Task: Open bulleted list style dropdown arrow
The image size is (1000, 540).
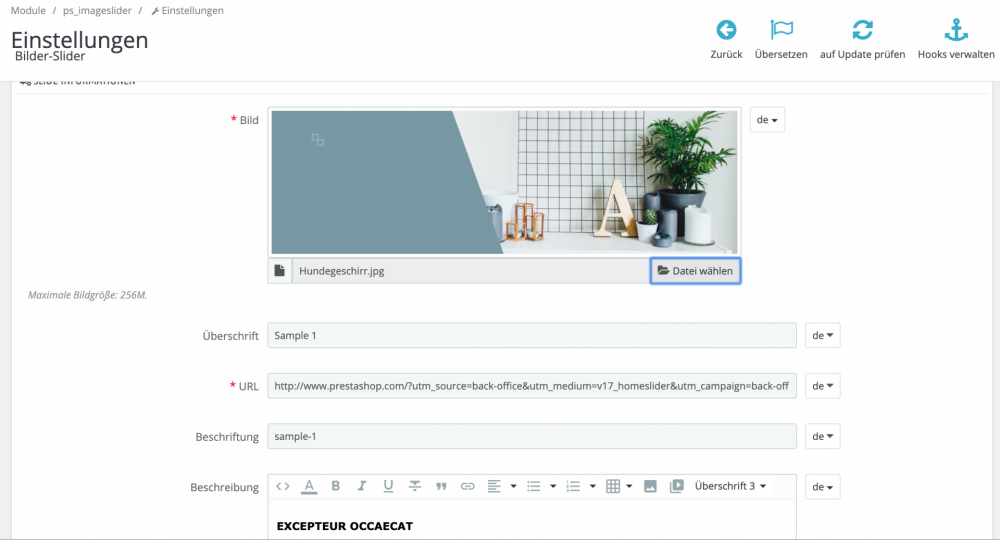Action: coord(553,486)
